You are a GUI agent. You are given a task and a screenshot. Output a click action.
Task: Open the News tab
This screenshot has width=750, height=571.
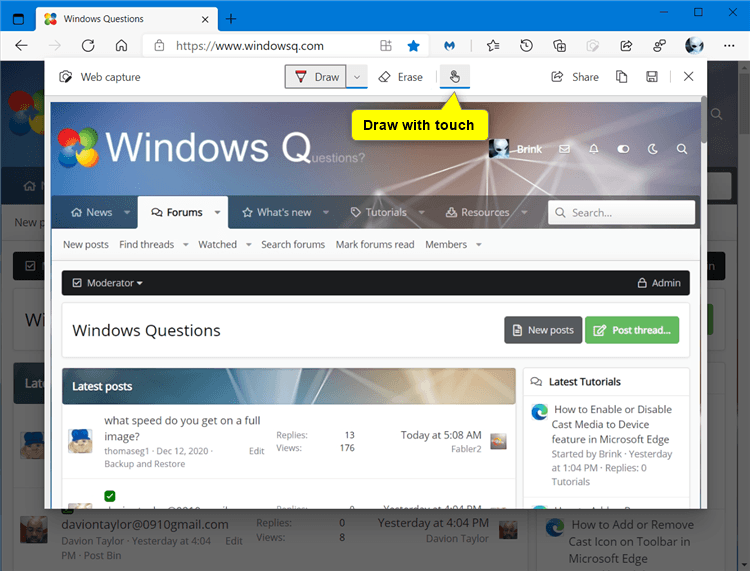pos(91,212)
